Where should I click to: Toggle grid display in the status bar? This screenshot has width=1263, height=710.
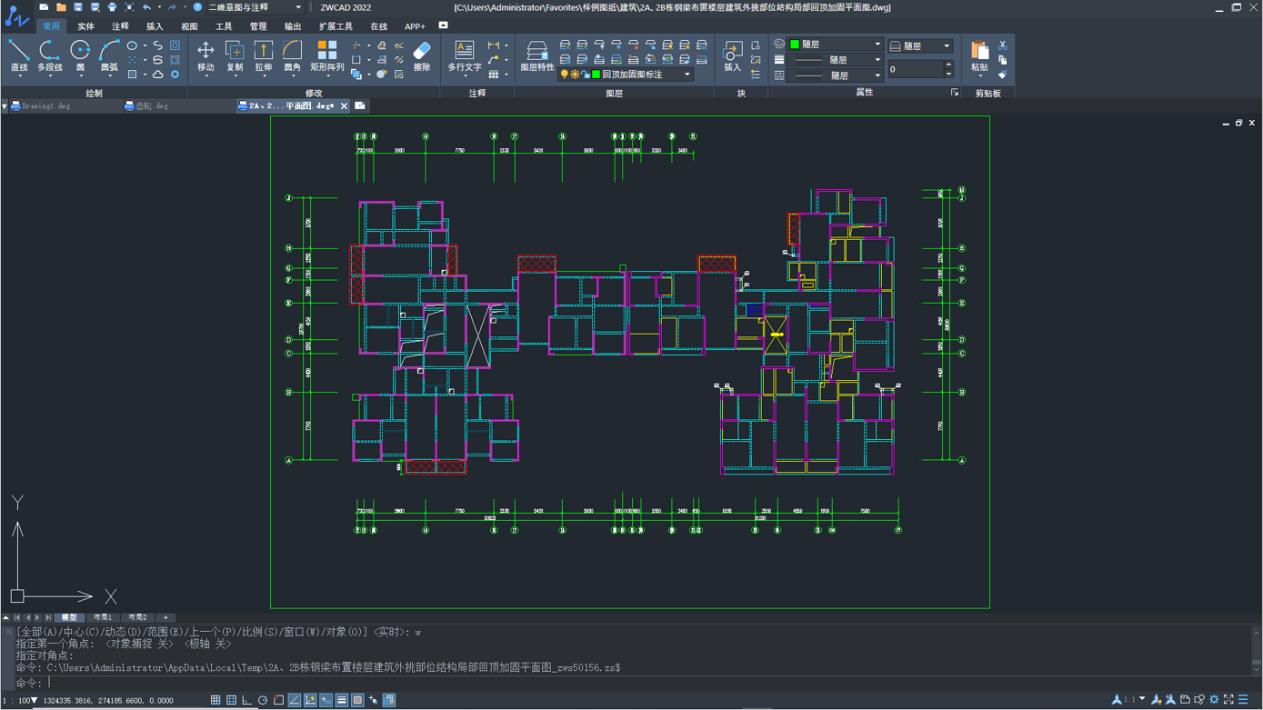pos(216,700)
